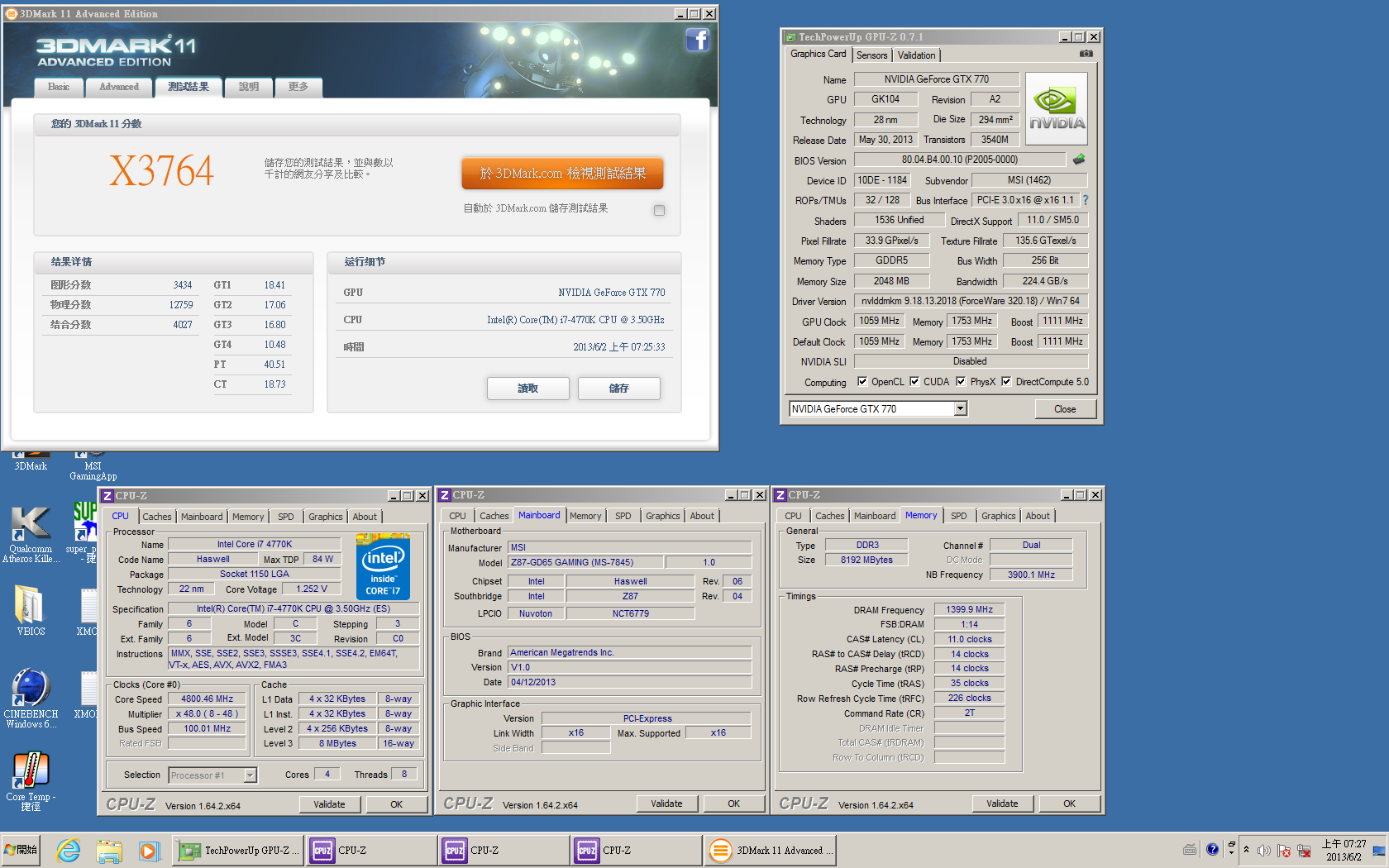This screenshot has height=868, width=1389.
Task: Toggle the CUDA checkbox in GPU-Z
Action: (x=914, y=381)
